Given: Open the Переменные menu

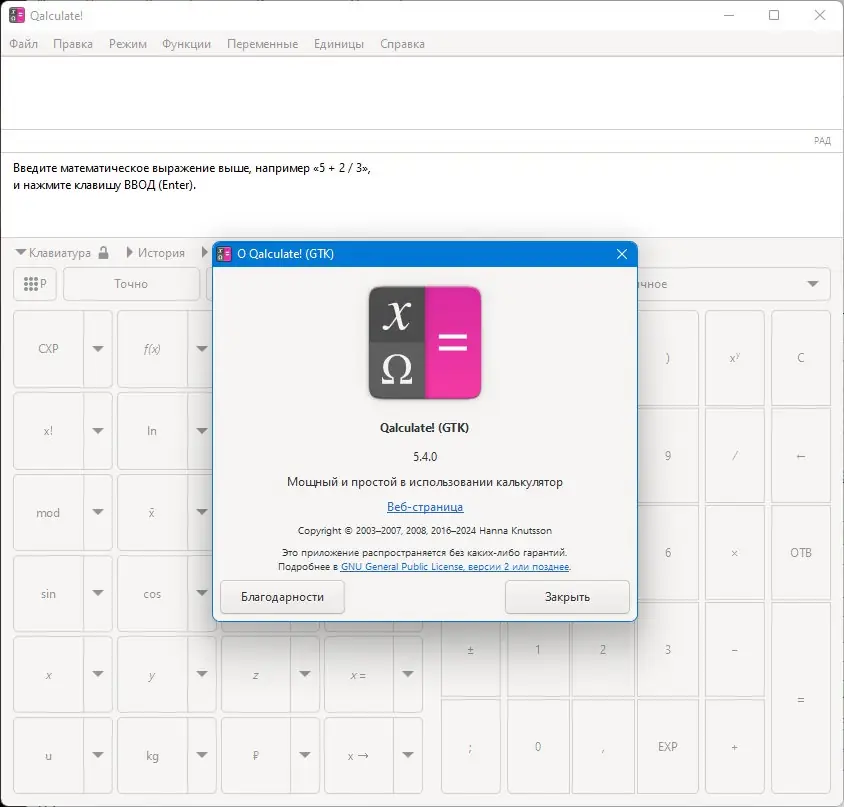Looking at the screenshot, I should coord(262,44).
